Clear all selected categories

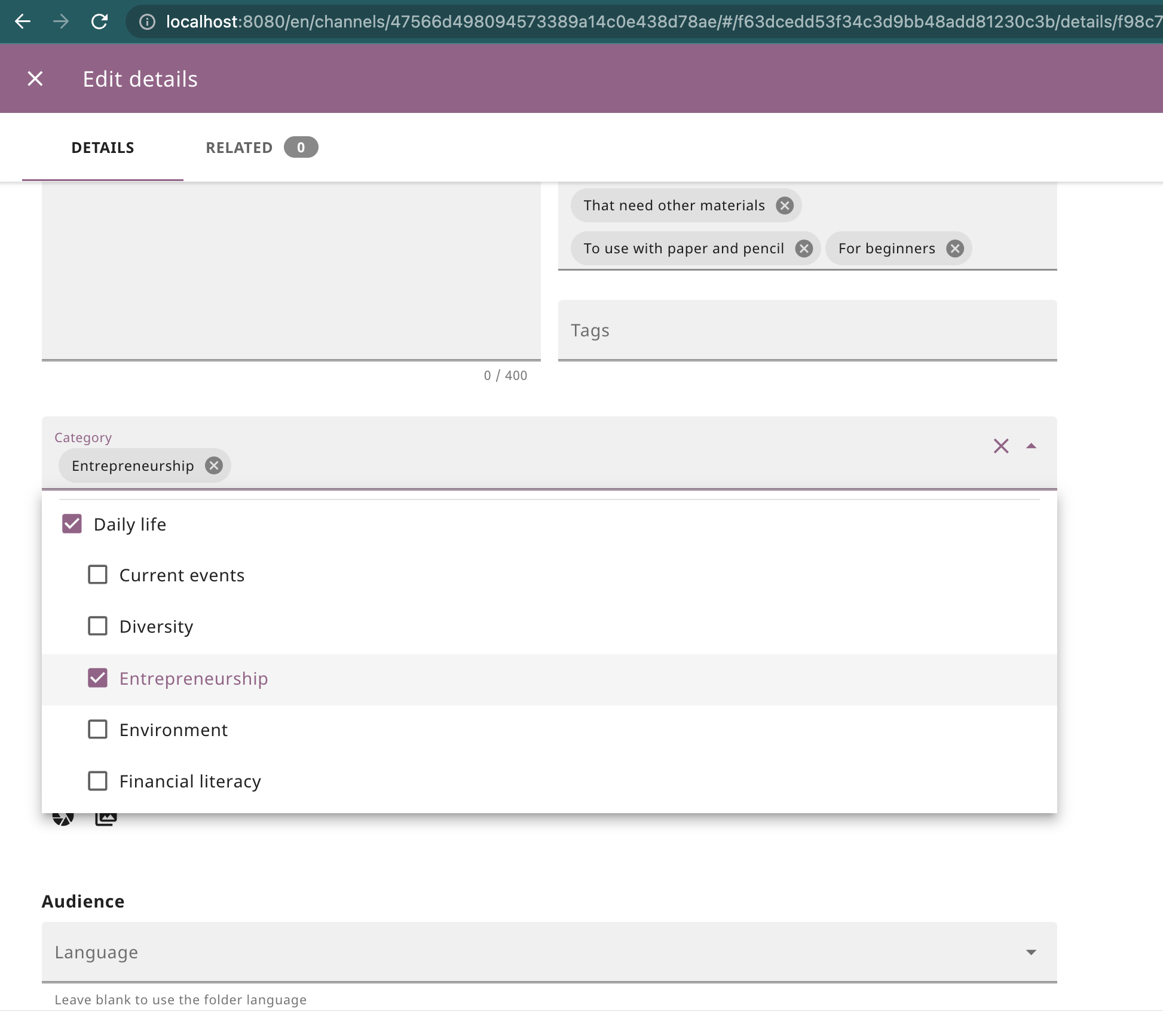pos(1001,446)
